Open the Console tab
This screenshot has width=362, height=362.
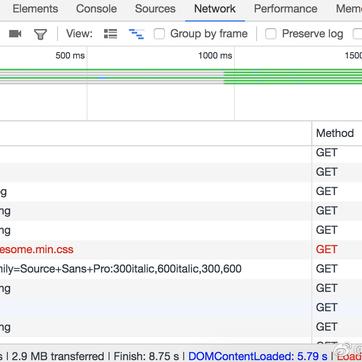click(96, 9)
